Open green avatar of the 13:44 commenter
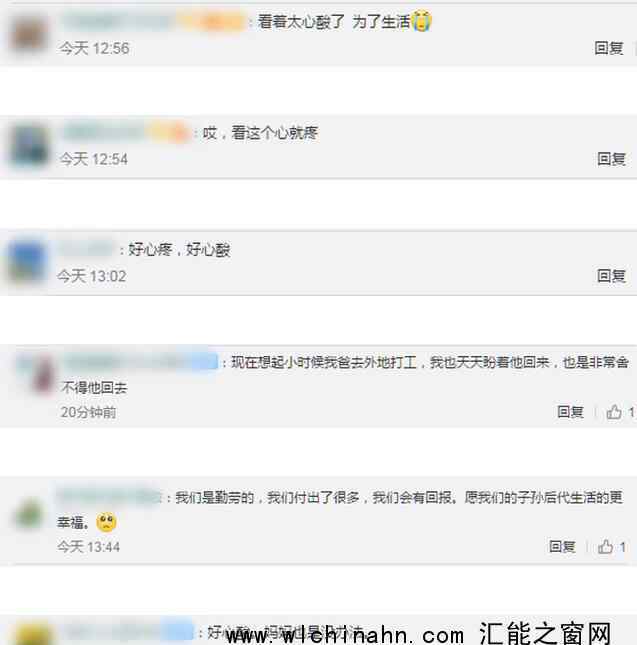The width and height of the screenshot is (637, 645). click(29, 514)
